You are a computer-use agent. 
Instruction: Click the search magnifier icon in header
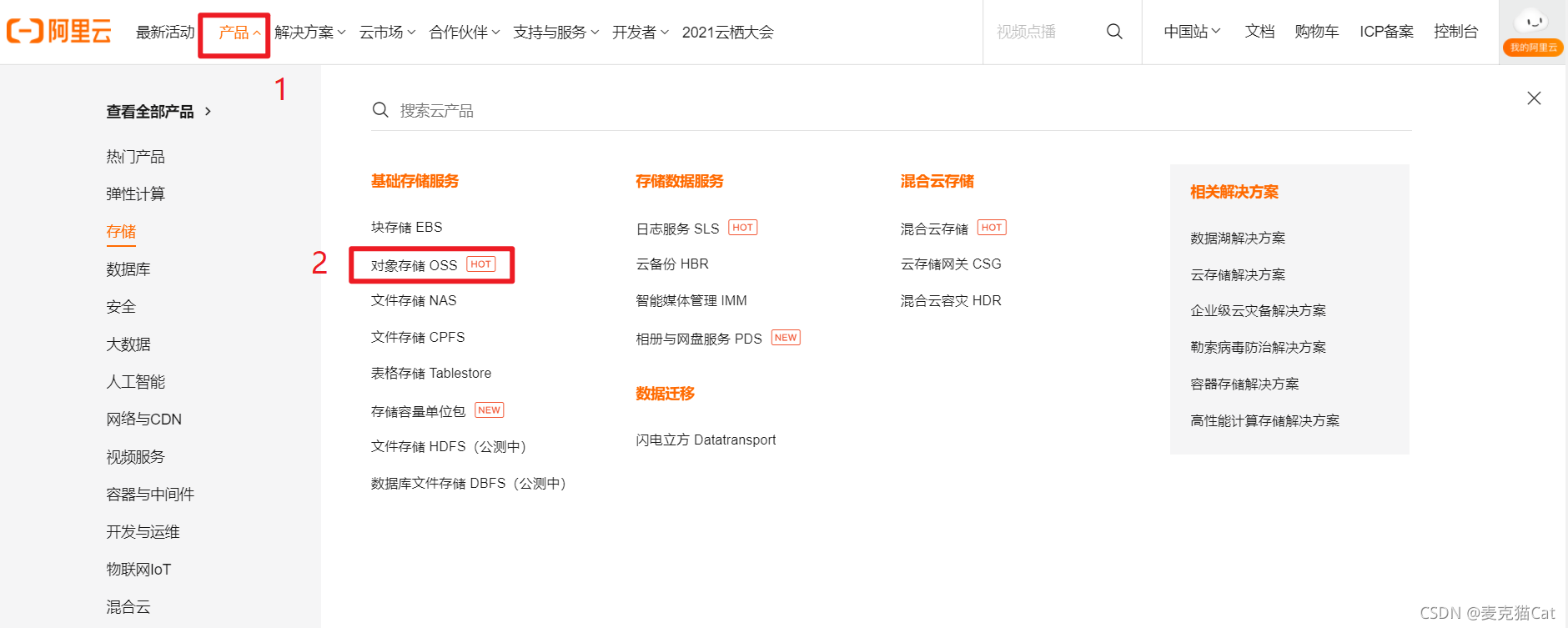click(1114, 32)
